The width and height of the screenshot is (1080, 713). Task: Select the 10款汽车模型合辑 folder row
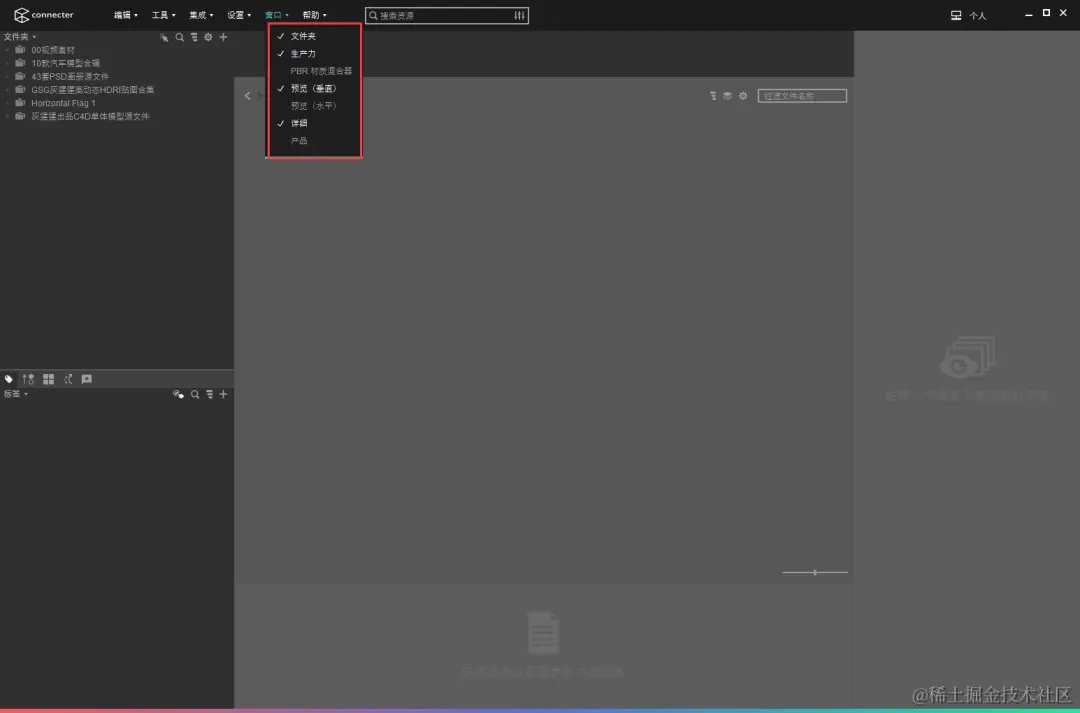pos(117,63)
